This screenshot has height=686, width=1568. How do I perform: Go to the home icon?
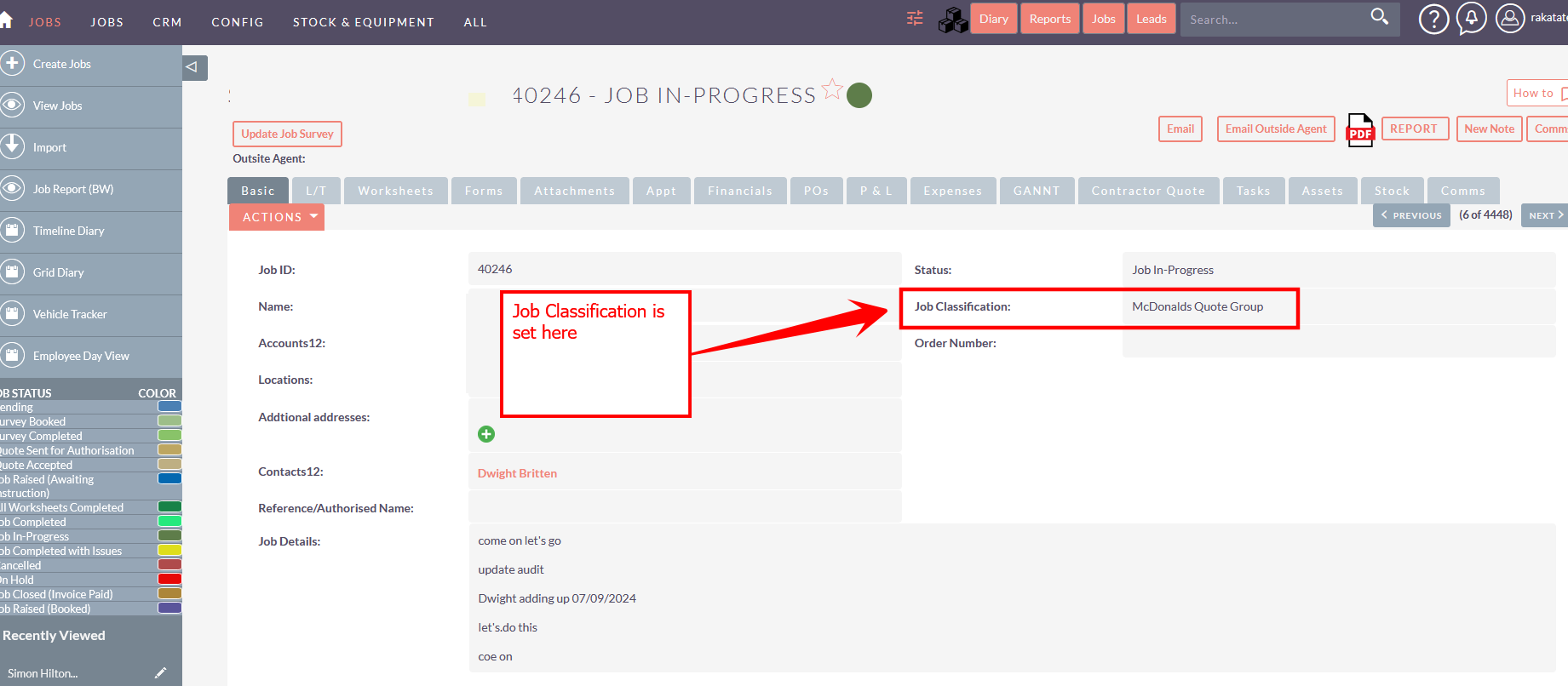(5, 20)
